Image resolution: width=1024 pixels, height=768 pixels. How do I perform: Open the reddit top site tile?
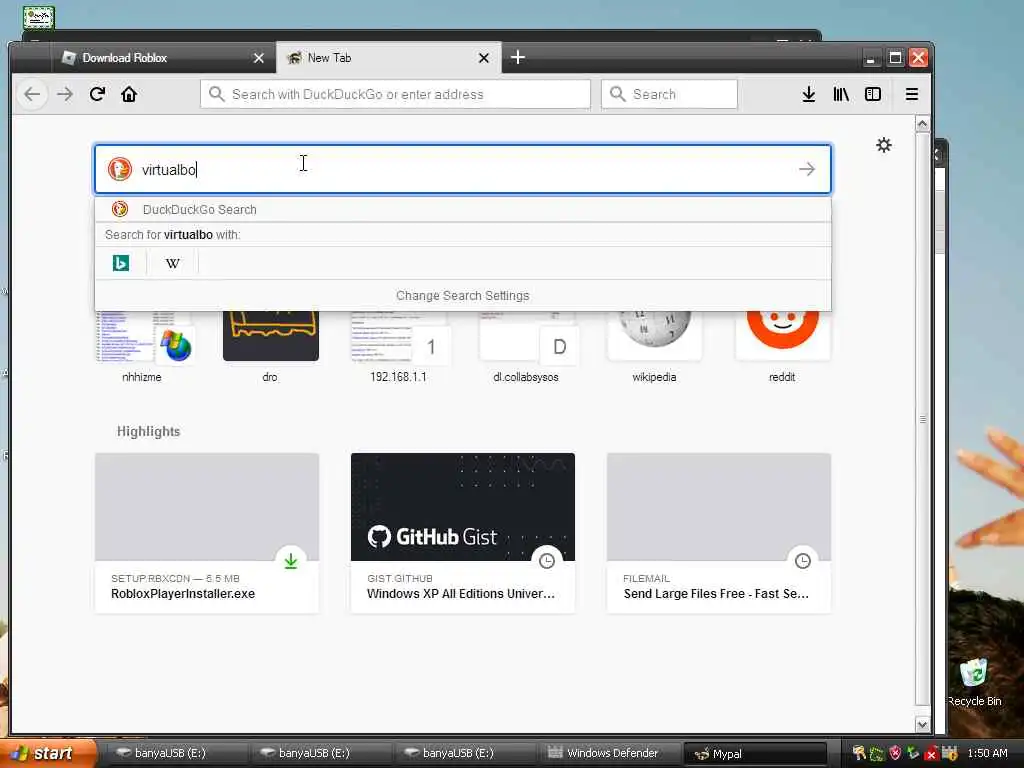[x=782, y=346]
